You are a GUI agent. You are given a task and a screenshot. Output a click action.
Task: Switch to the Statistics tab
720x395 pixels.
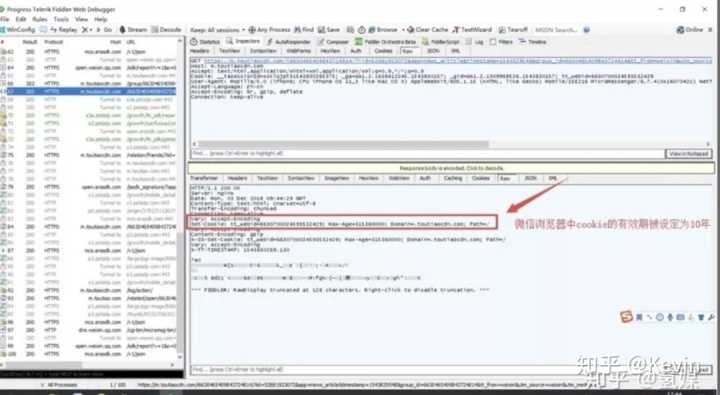pos(205,42)
